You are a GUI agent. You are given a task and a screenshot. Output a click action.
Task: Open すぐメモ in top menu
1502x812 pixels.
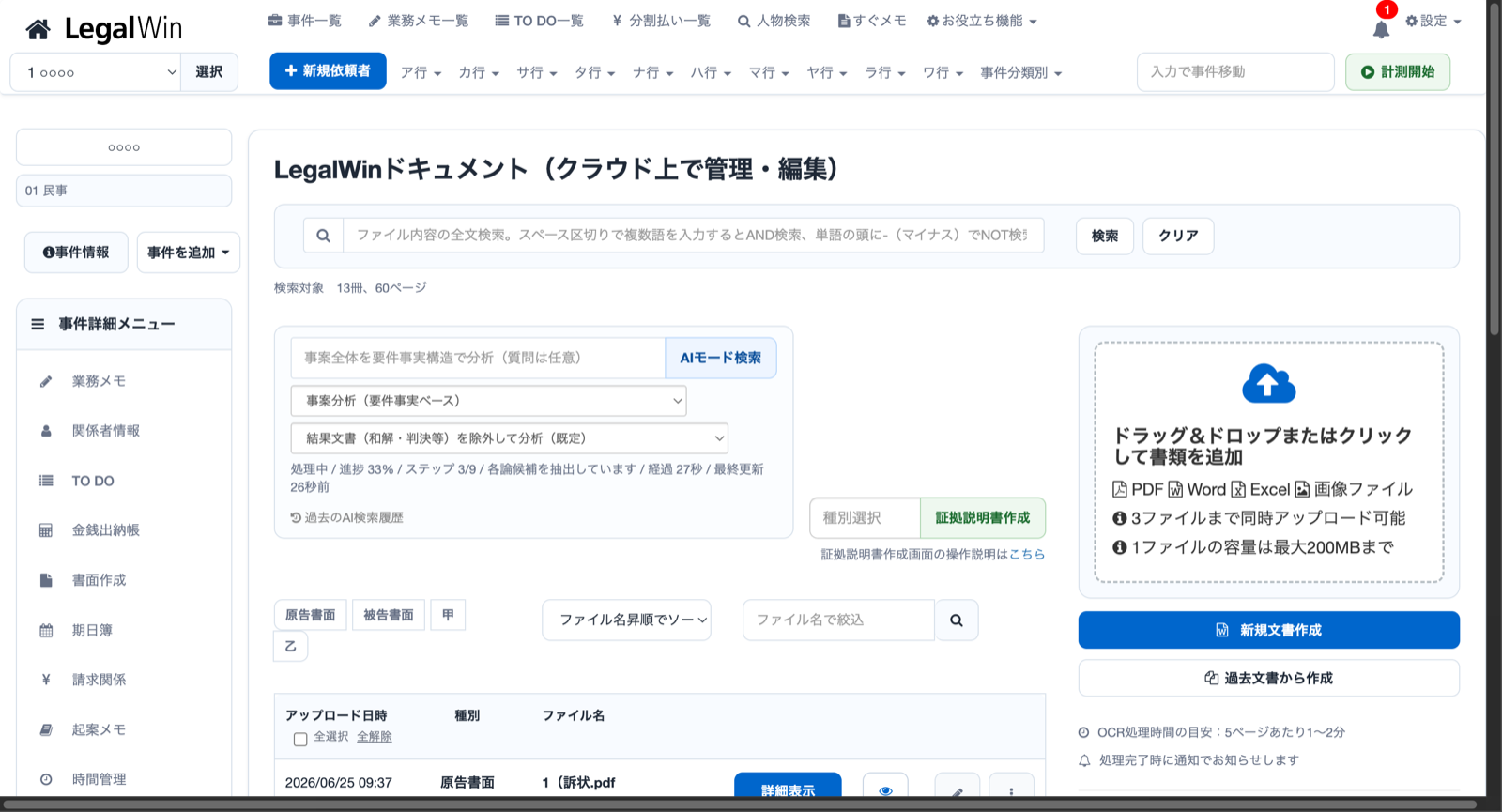pos(871,21)
